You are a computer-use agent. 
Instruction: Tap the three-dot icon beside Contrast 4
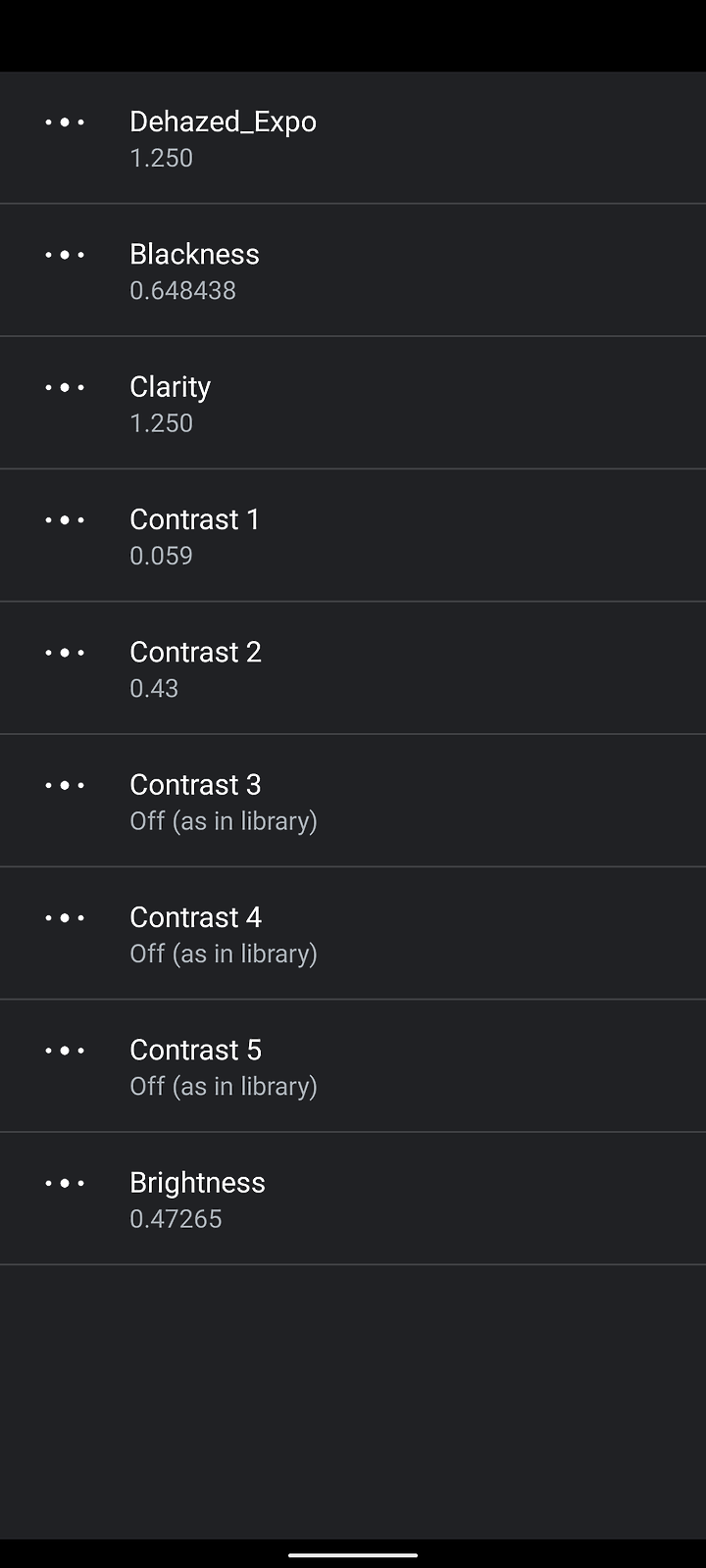65,917
